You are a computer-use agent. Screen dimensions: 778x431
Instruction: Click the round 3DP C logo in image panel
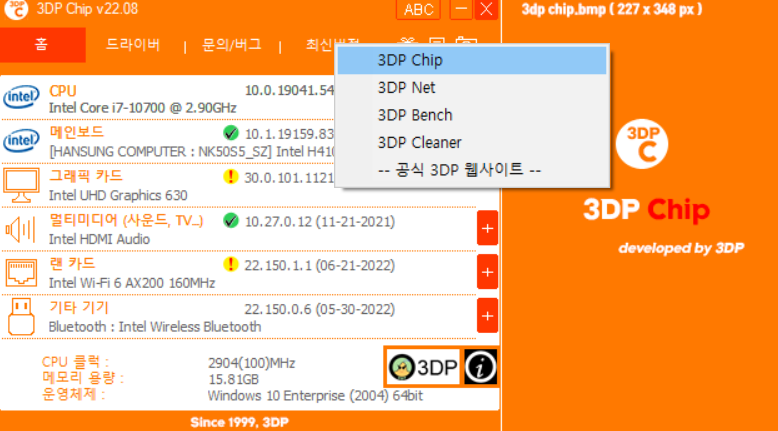[642, 144]
